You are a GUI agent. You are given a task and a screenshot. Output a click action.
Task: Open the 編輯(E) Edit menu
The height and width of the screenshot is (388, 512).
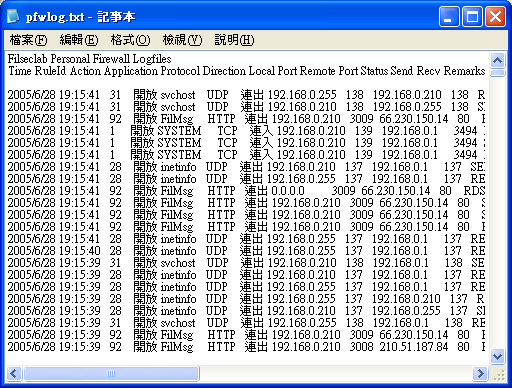[79, 40]
